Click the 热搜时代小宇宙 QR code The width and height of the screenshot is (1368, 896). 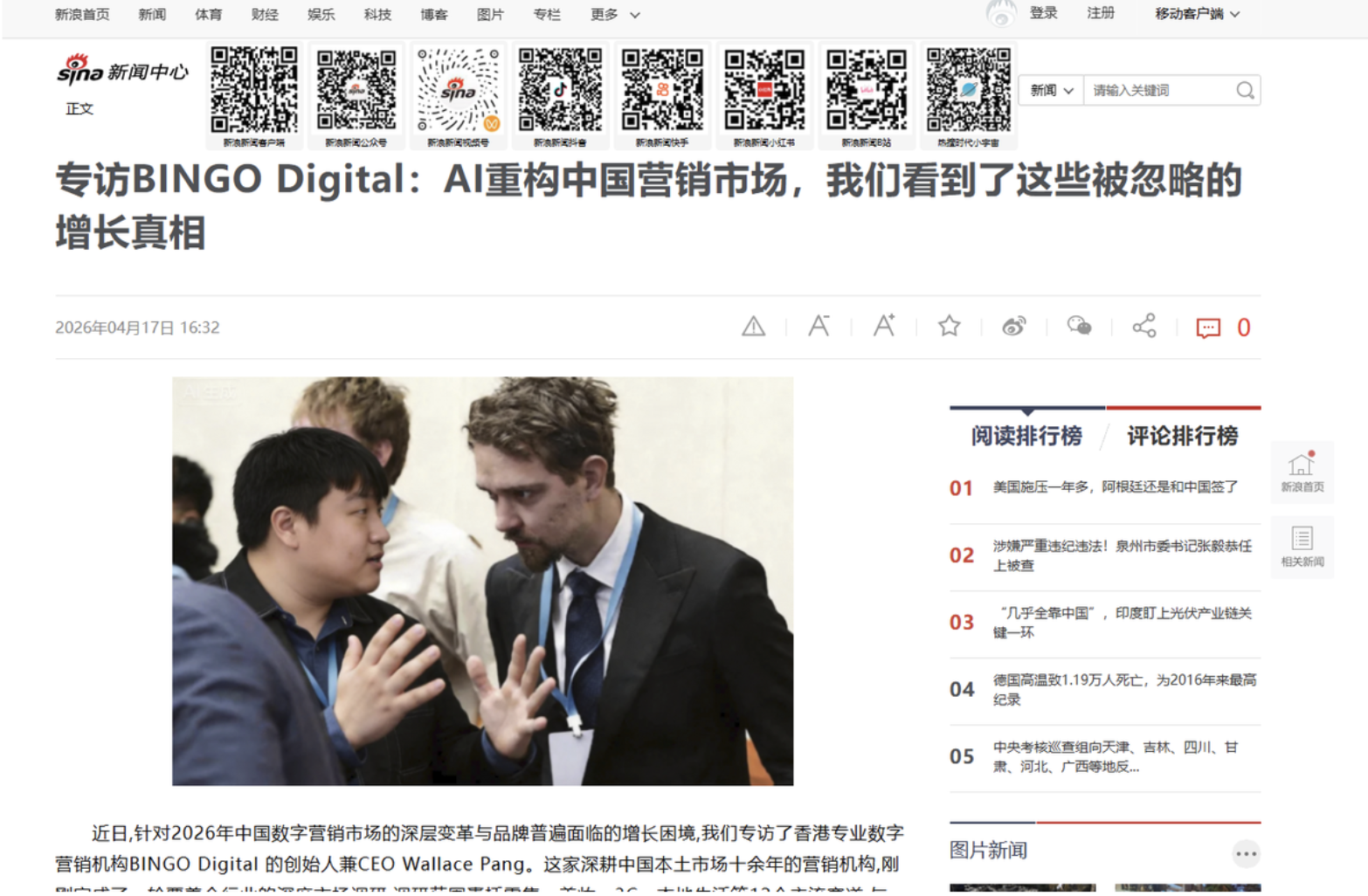pos(968,89)
